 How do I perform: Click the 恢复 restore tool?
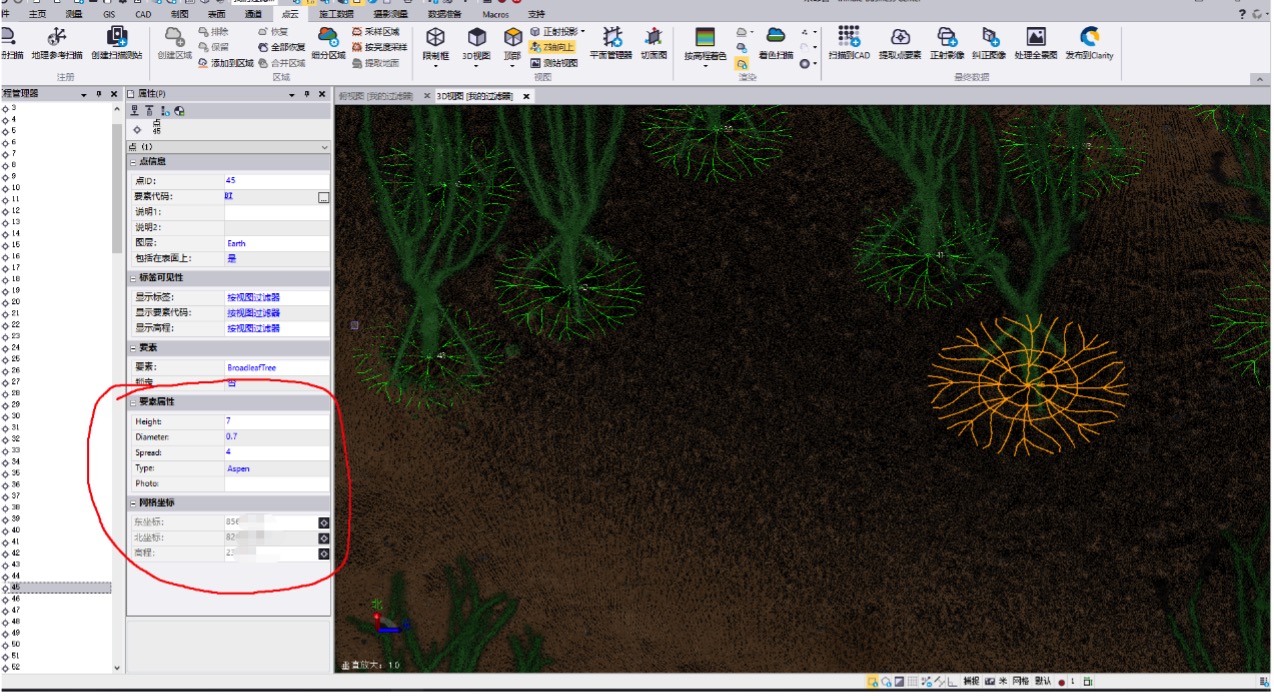tap(273, 32)
